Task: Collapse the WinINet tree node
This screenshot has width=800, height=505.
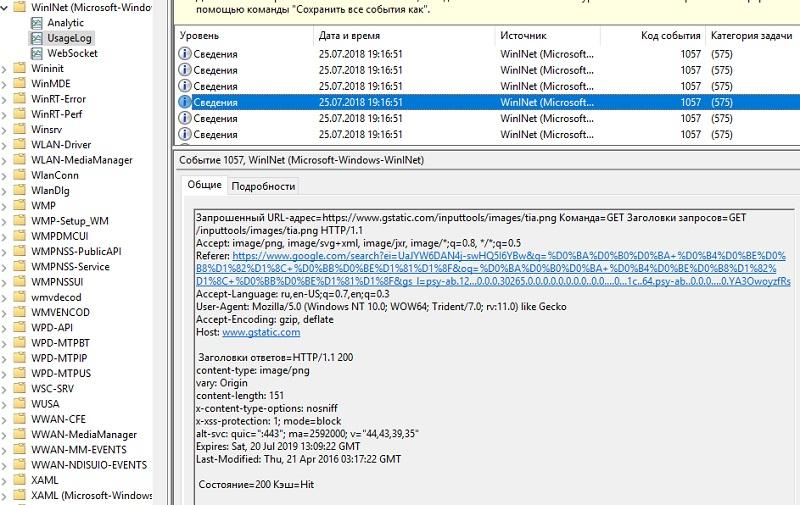Action: (x=4, y=8)
